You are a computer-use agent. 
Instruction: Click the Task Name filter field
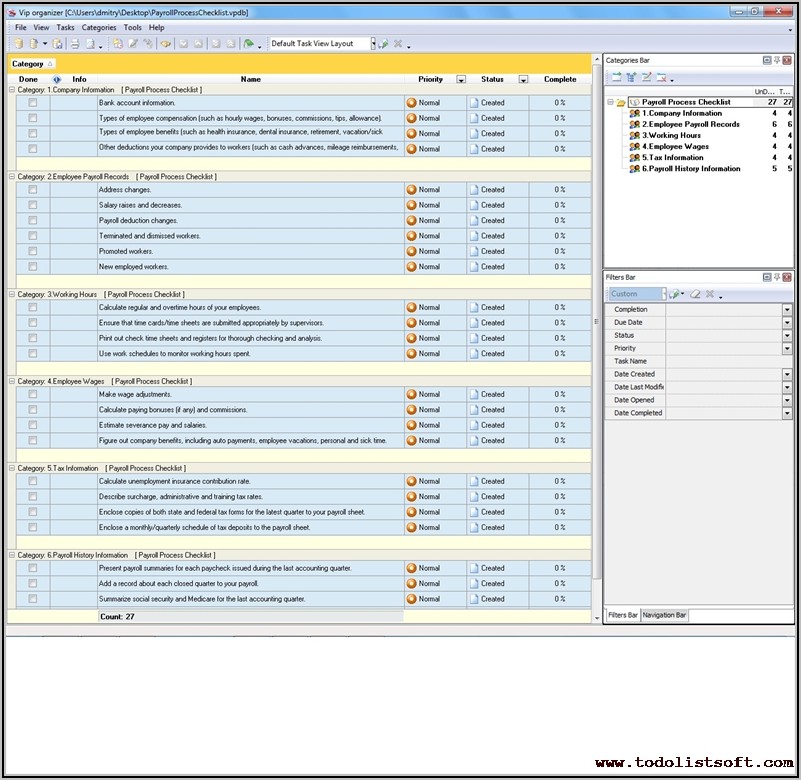725,361
